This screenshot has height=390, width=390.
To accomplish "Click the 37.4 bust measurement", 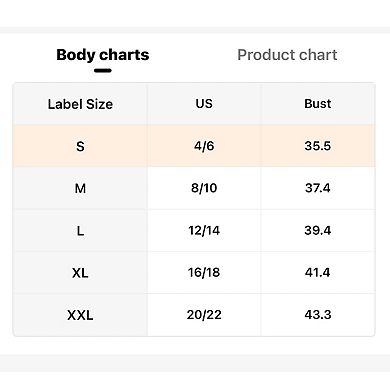I will [318, 188].
